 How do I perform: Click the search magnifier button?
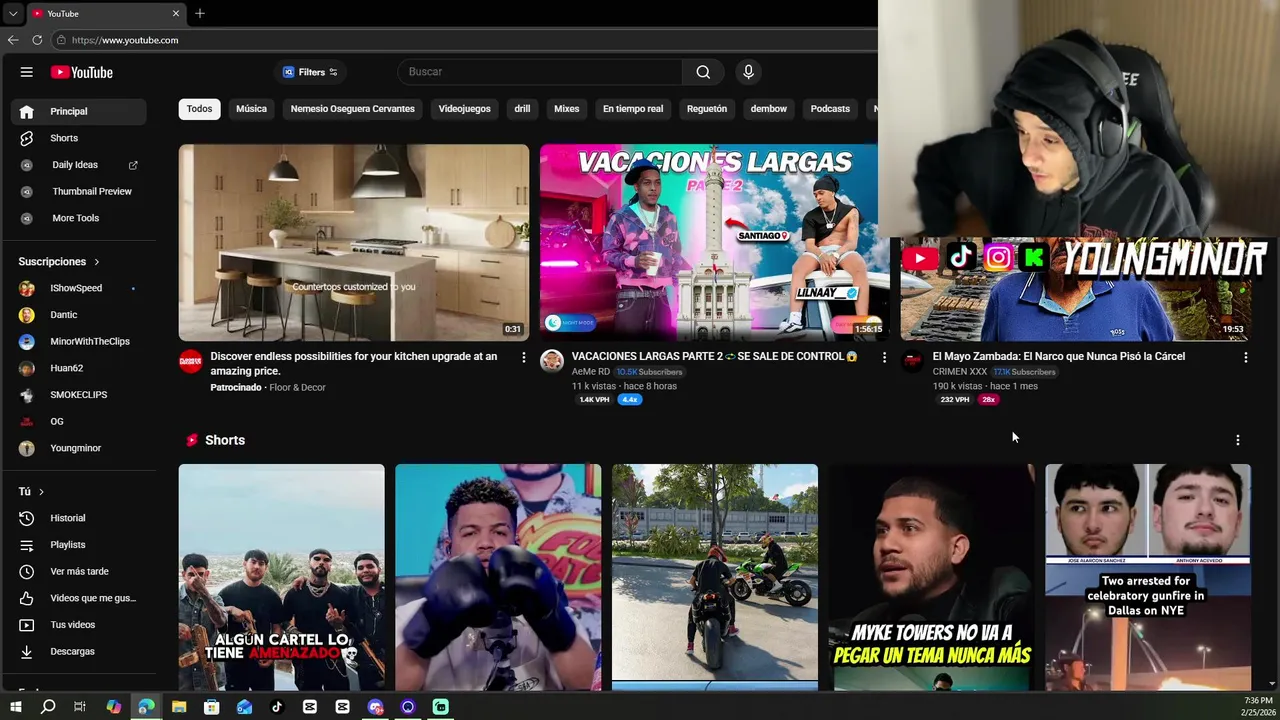click(x=703, y=72)
